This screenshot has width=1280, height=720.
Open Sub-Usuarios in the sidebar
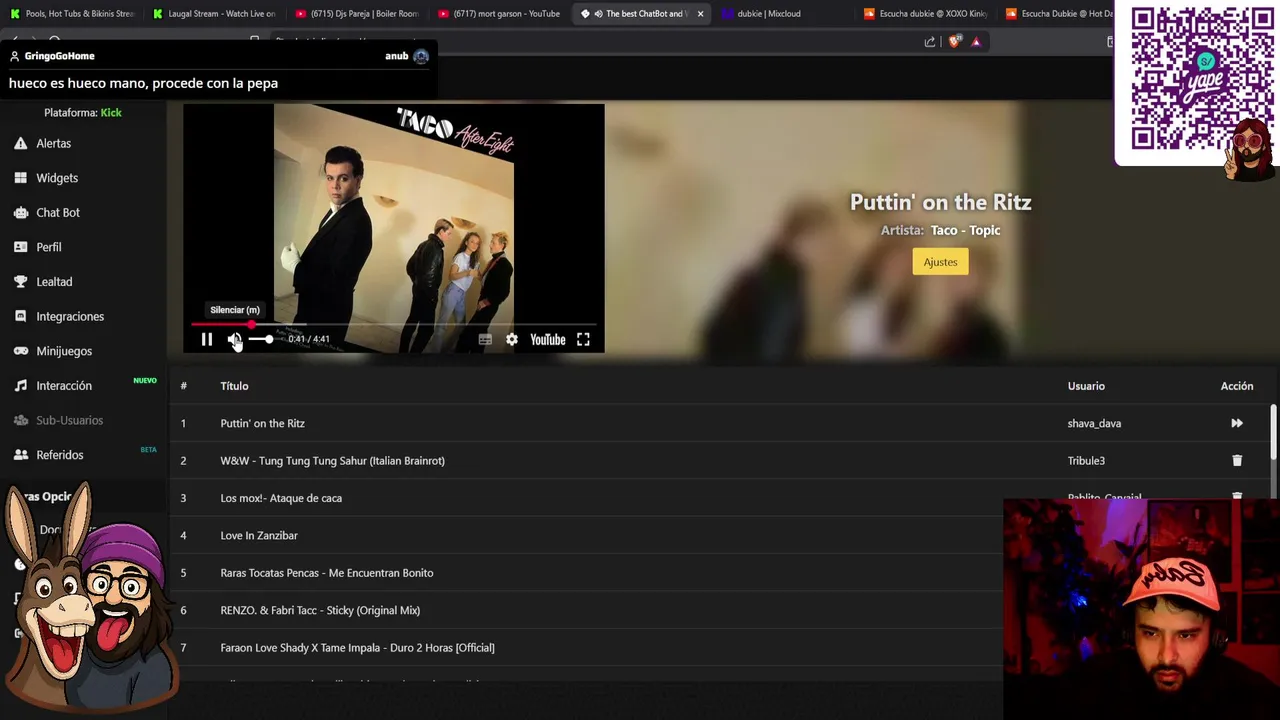coord(69,420)
